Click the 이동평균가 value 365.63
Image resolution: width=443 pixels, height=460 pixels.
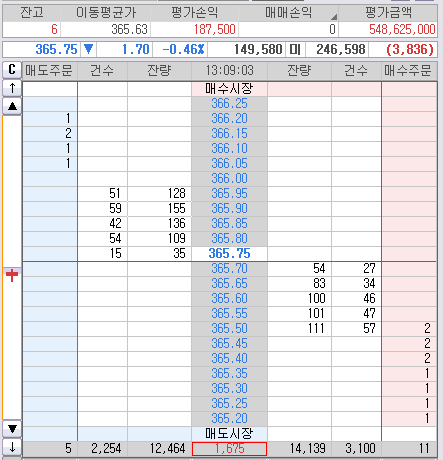click(129, 29)
